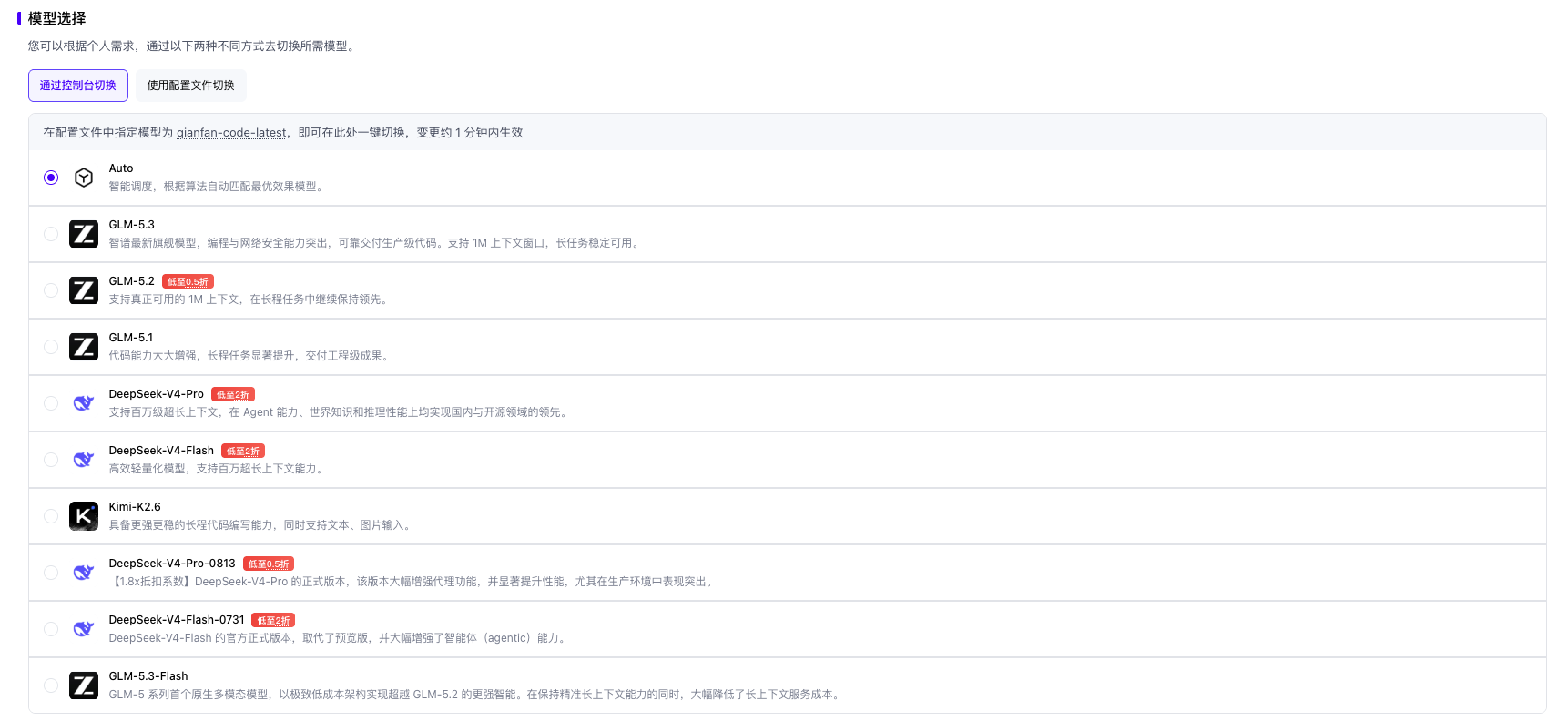Click the GLM-5.2 model name

pyautogui.click(x=132, y=281)
